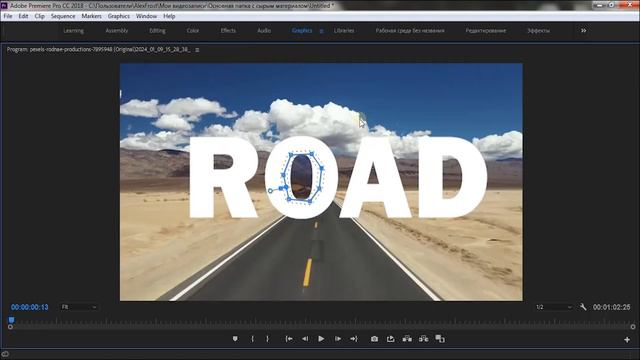Click the Mark Out bracket button
640x360 pixels.
click(268, 339)
